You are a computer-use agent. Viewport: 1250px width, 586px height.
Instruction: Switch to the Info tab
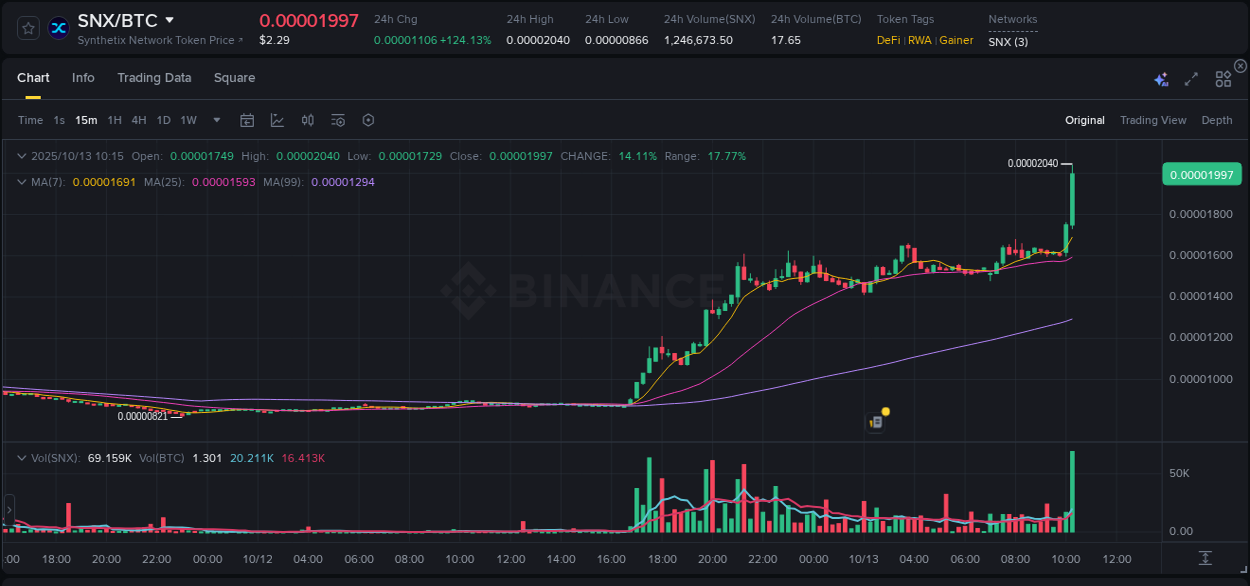[x=83, y=77]
